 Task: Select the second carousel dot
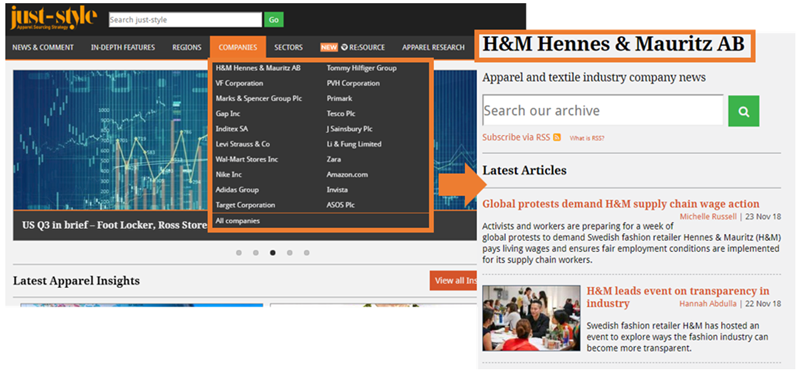click(x=256, y=253)
